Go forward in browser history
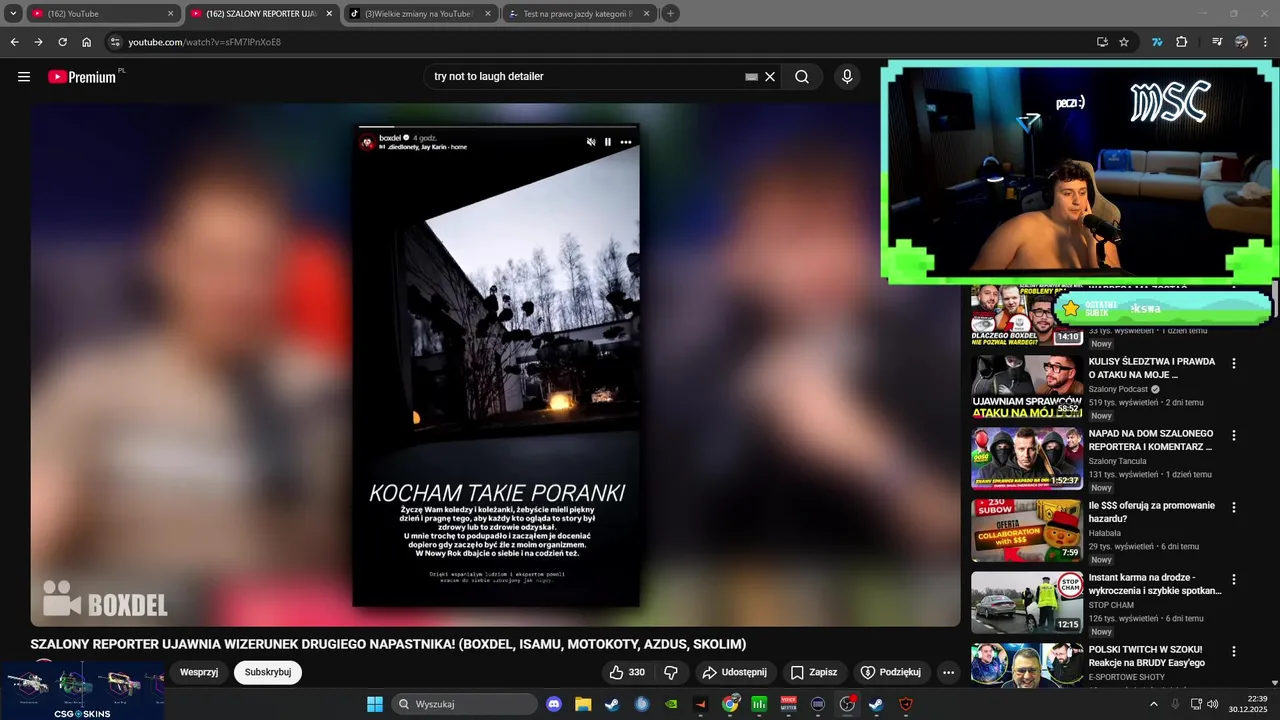 point(38,42)
